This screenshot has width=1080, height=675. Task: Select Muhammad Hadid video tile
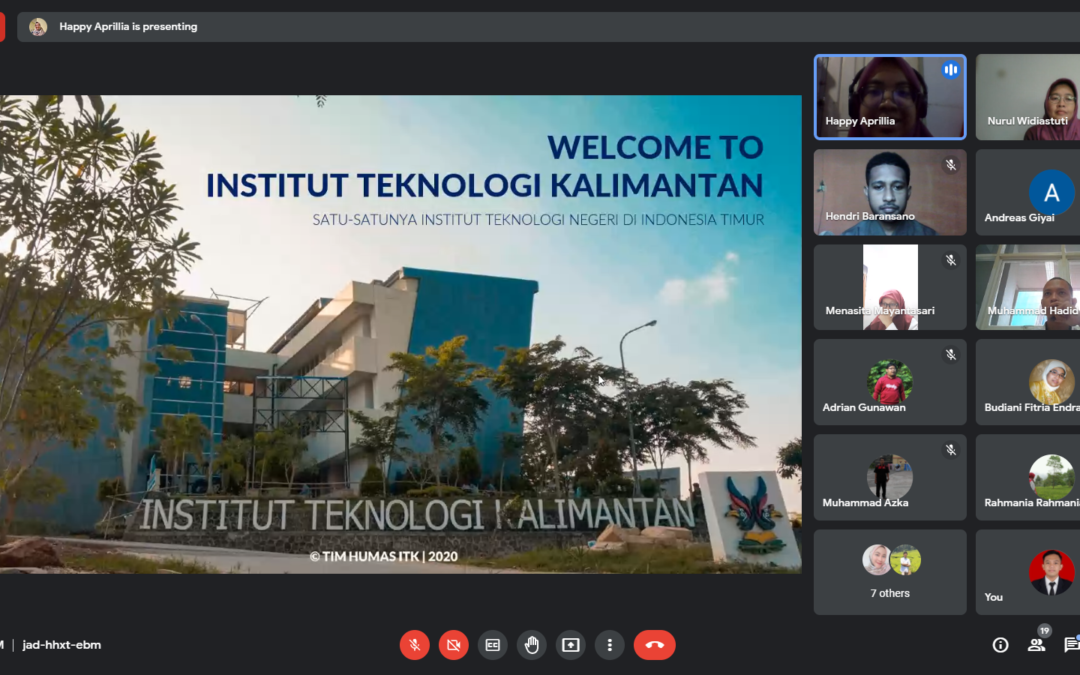tap(1028, 287)
